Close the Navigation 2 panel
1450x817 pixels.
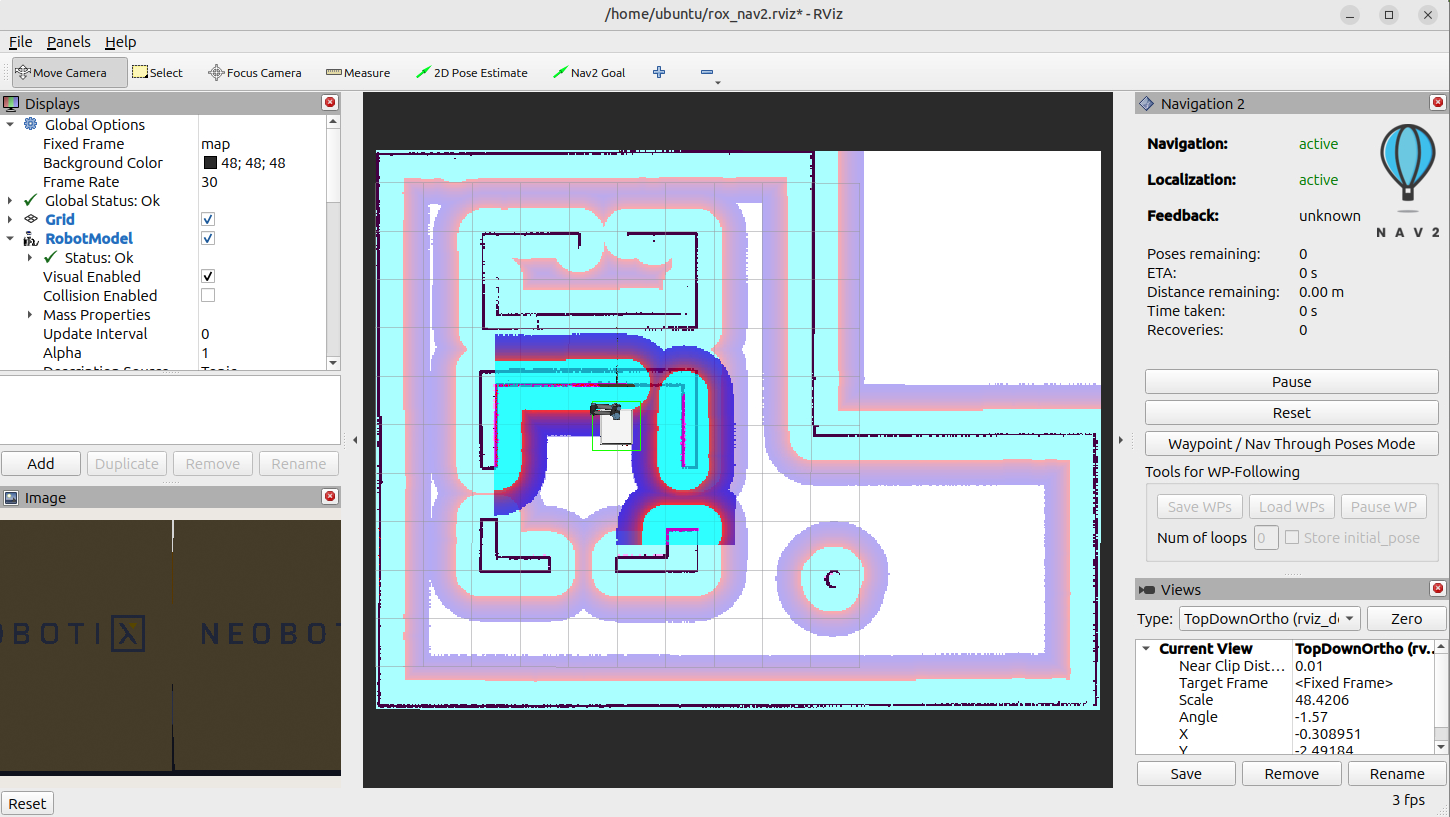coord(1438,103)
